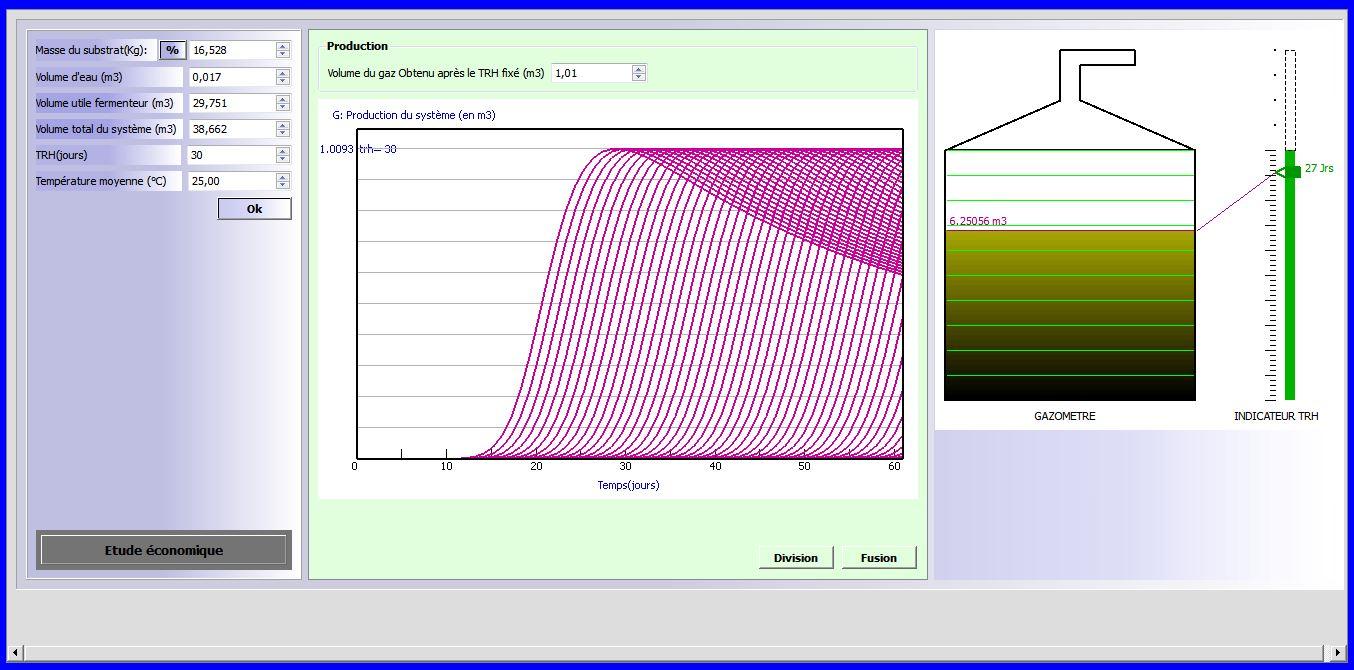
Task: Click the 6.25056 m3 gazometer label
Action: pyautogui.click(x=978, y=221)
